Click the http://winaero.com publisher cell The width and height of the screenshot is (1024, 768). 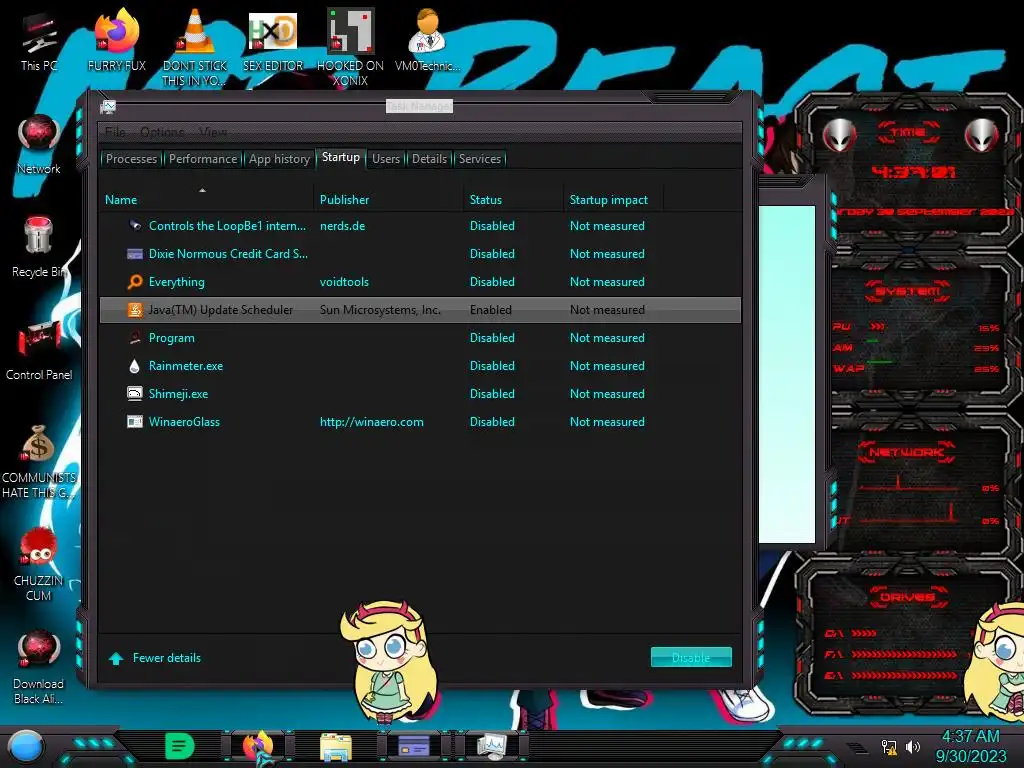coord(372,422)
